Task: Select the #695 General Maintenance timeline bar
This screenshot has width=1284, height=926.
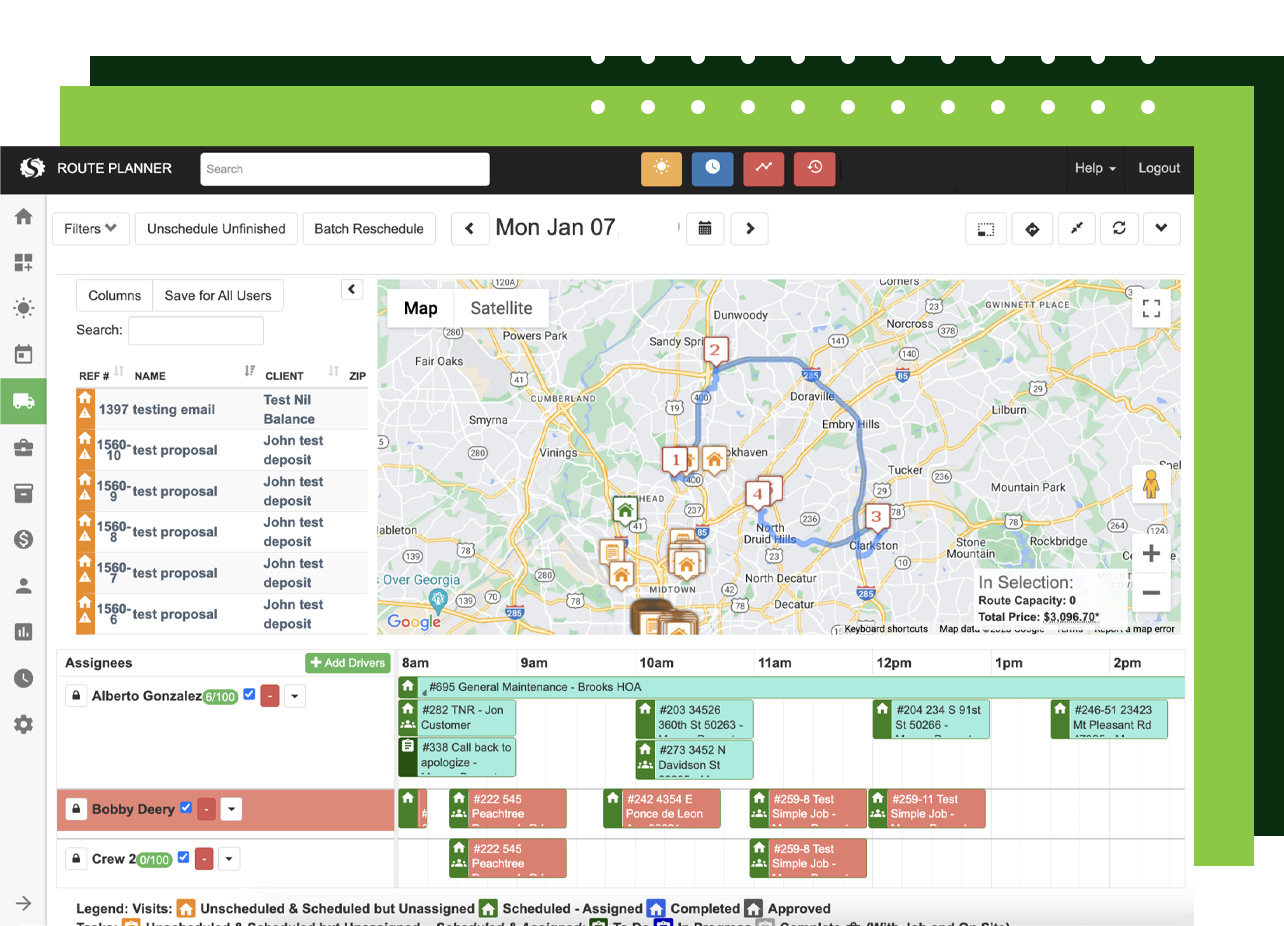Action: 792,687
